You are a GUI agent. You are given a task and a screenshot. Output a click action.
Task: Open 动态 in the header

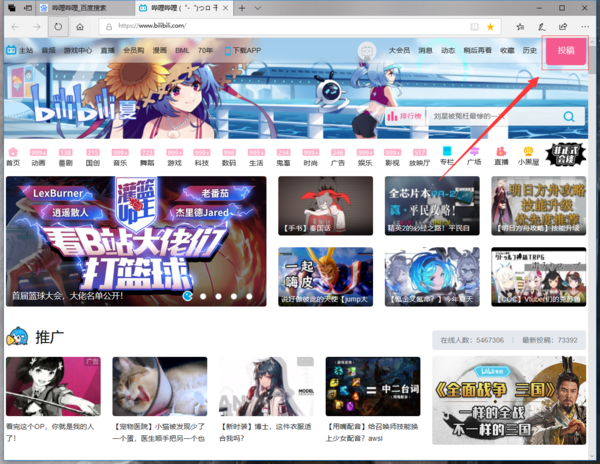448,50
